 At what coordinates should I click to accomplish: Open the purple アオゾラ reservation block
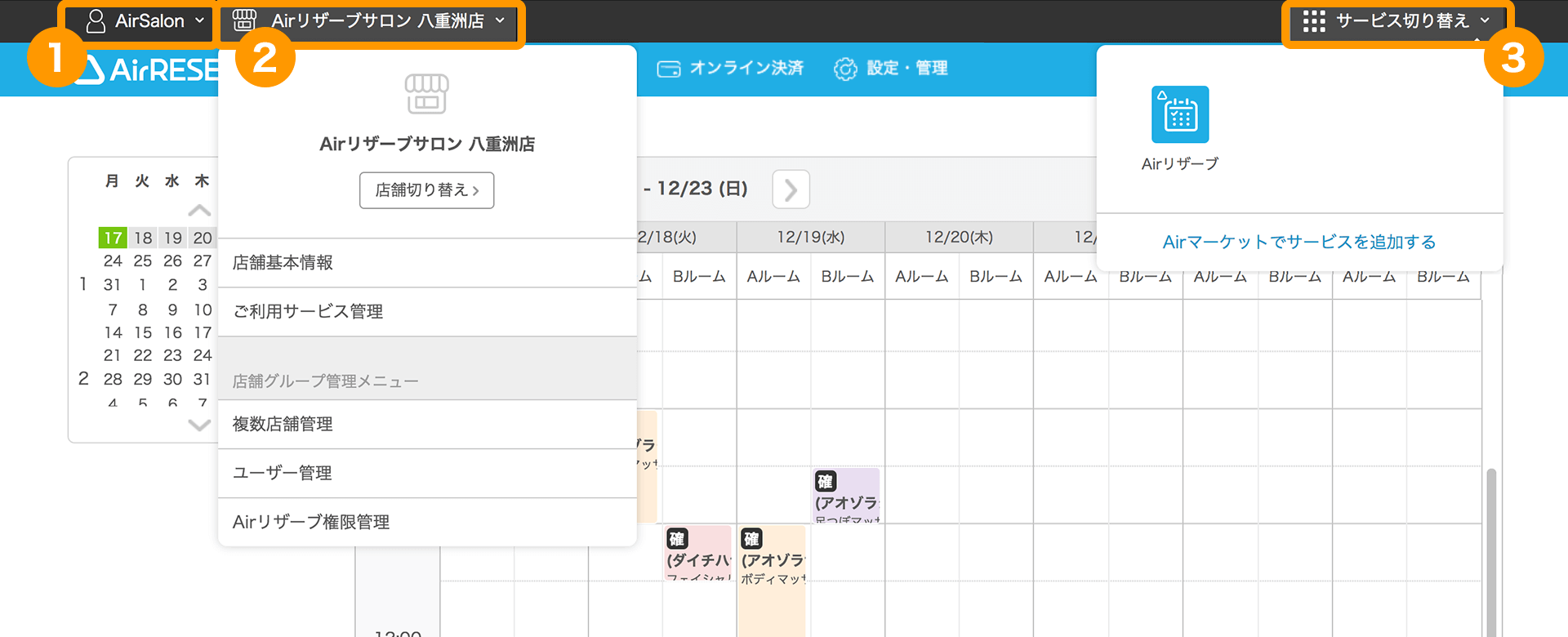(x=847, y=496)
